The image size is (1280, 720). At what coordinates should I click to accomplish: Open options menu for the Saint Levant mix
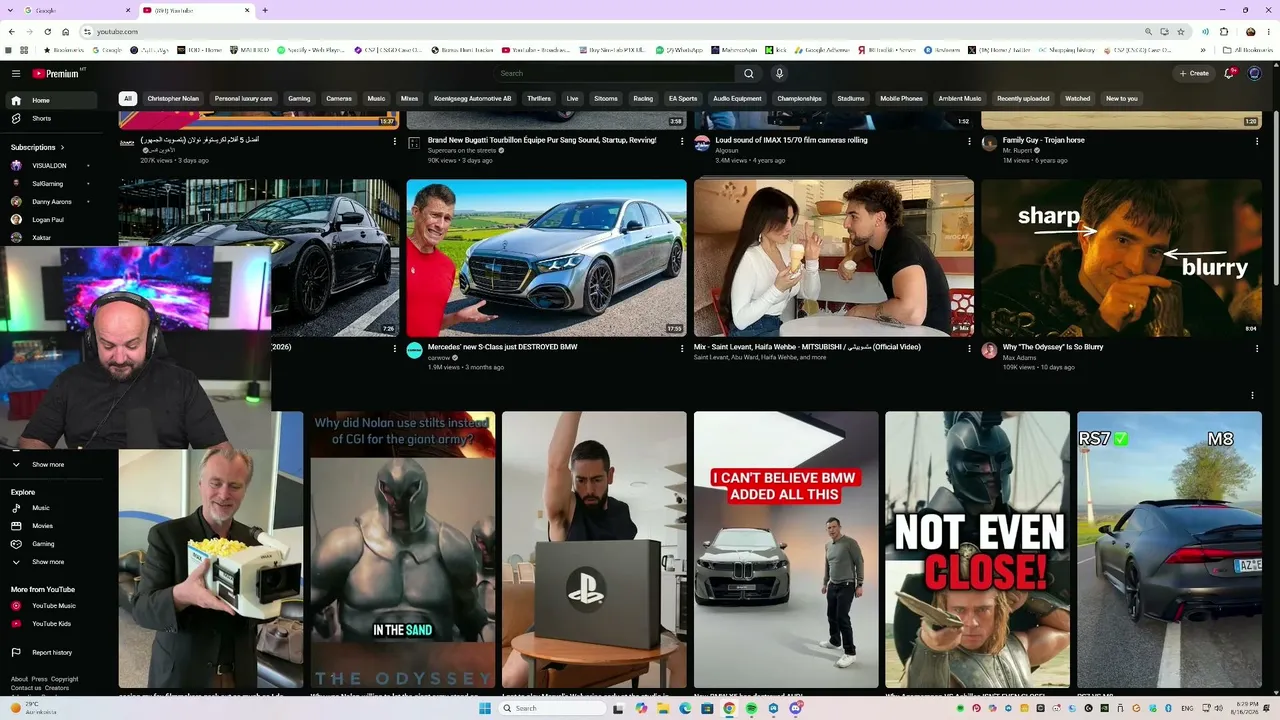click(x=969, y=348)
